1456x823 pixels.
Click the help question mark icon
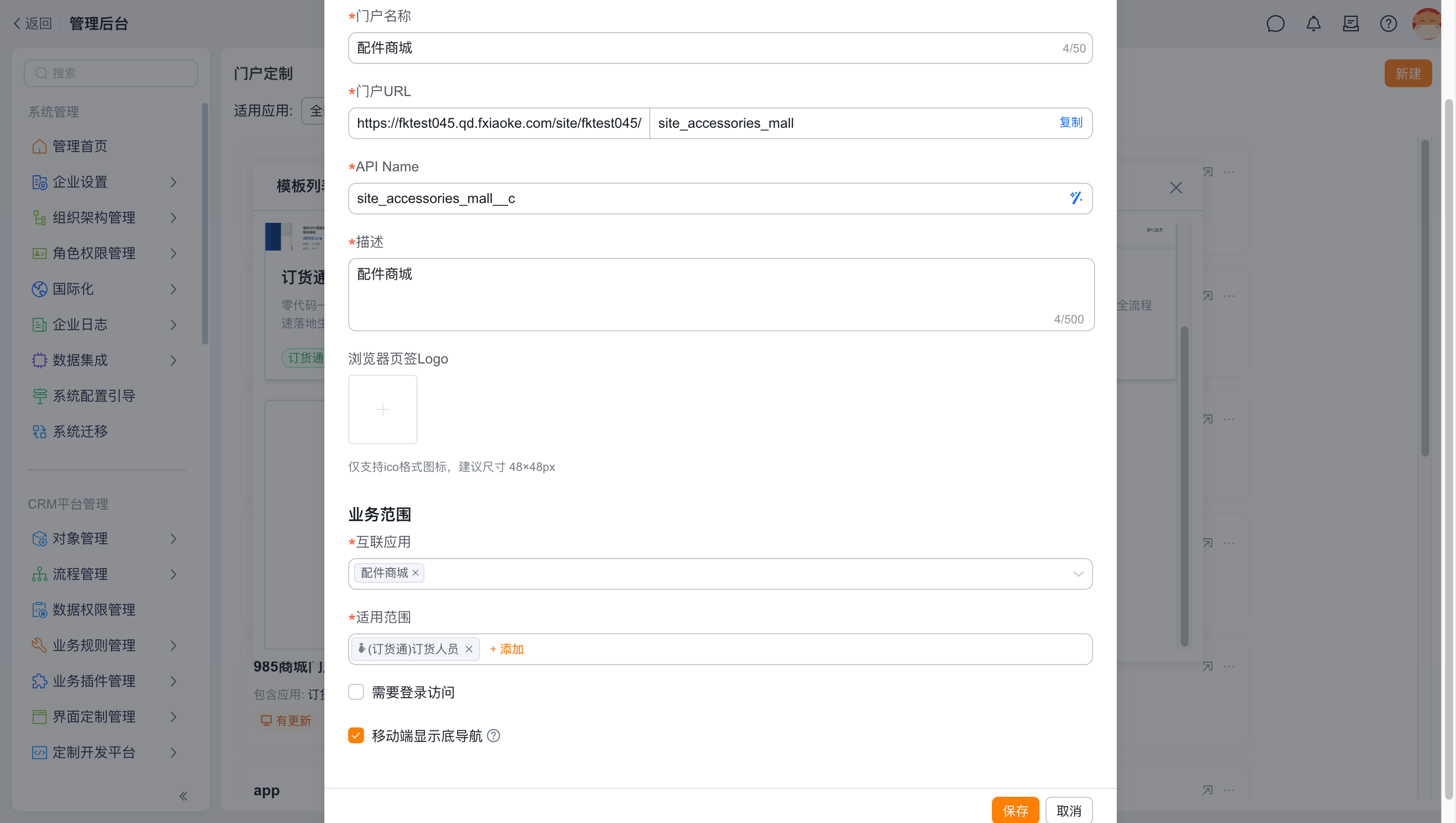coord(1388,24)
